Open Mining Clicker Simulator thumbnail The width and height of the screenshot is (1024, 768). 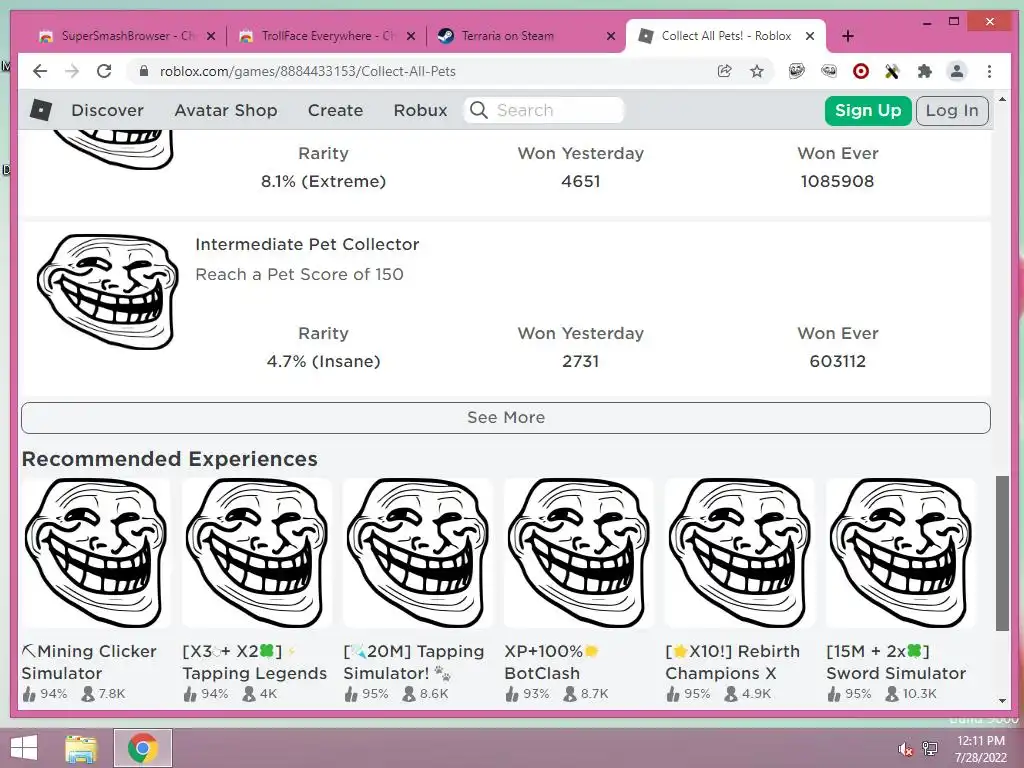(x=96, y=552)
